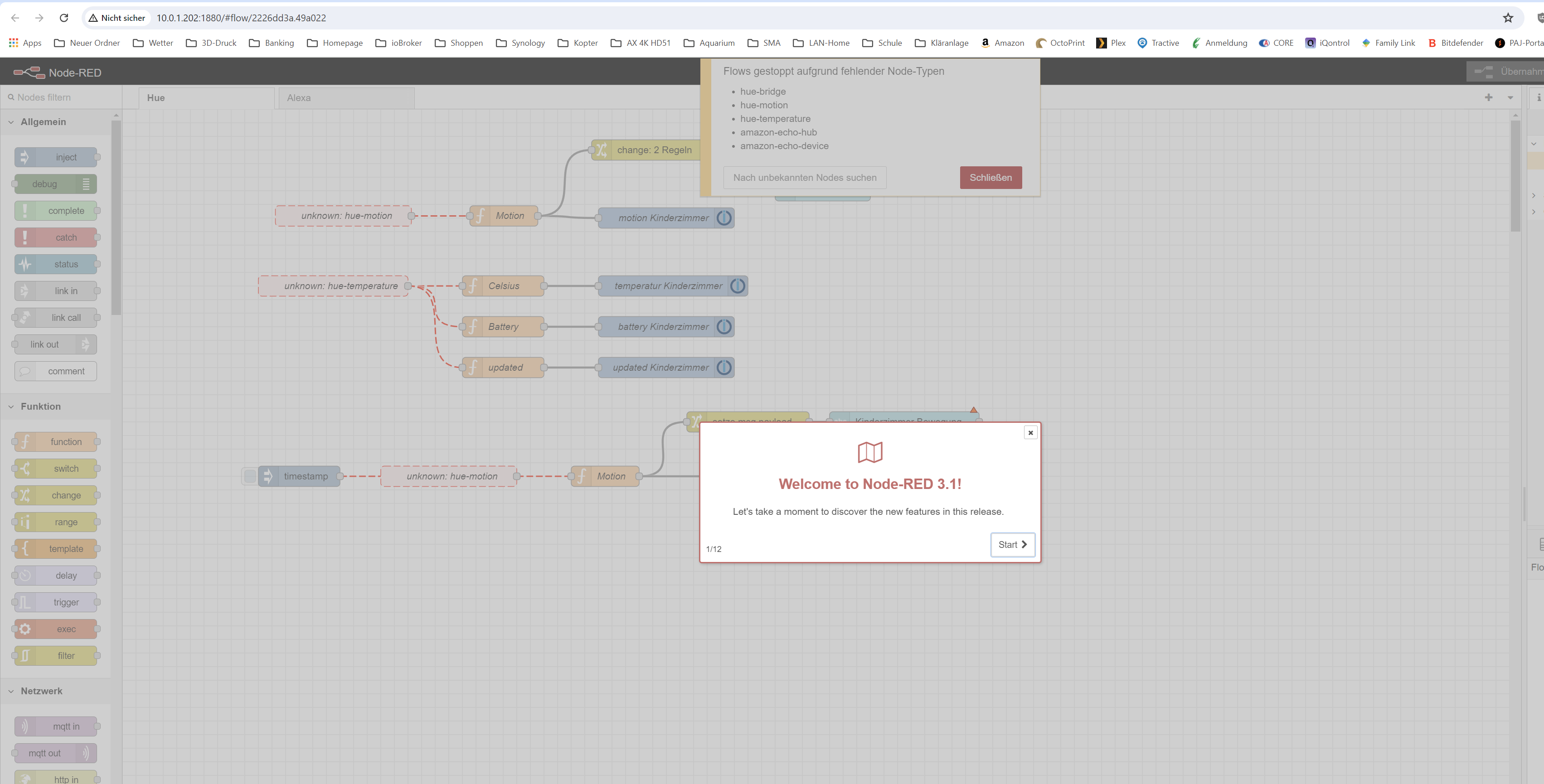Trigger the timestamp inject node button
Viewport: 1544px width, 784px height.
click(250, 476)
